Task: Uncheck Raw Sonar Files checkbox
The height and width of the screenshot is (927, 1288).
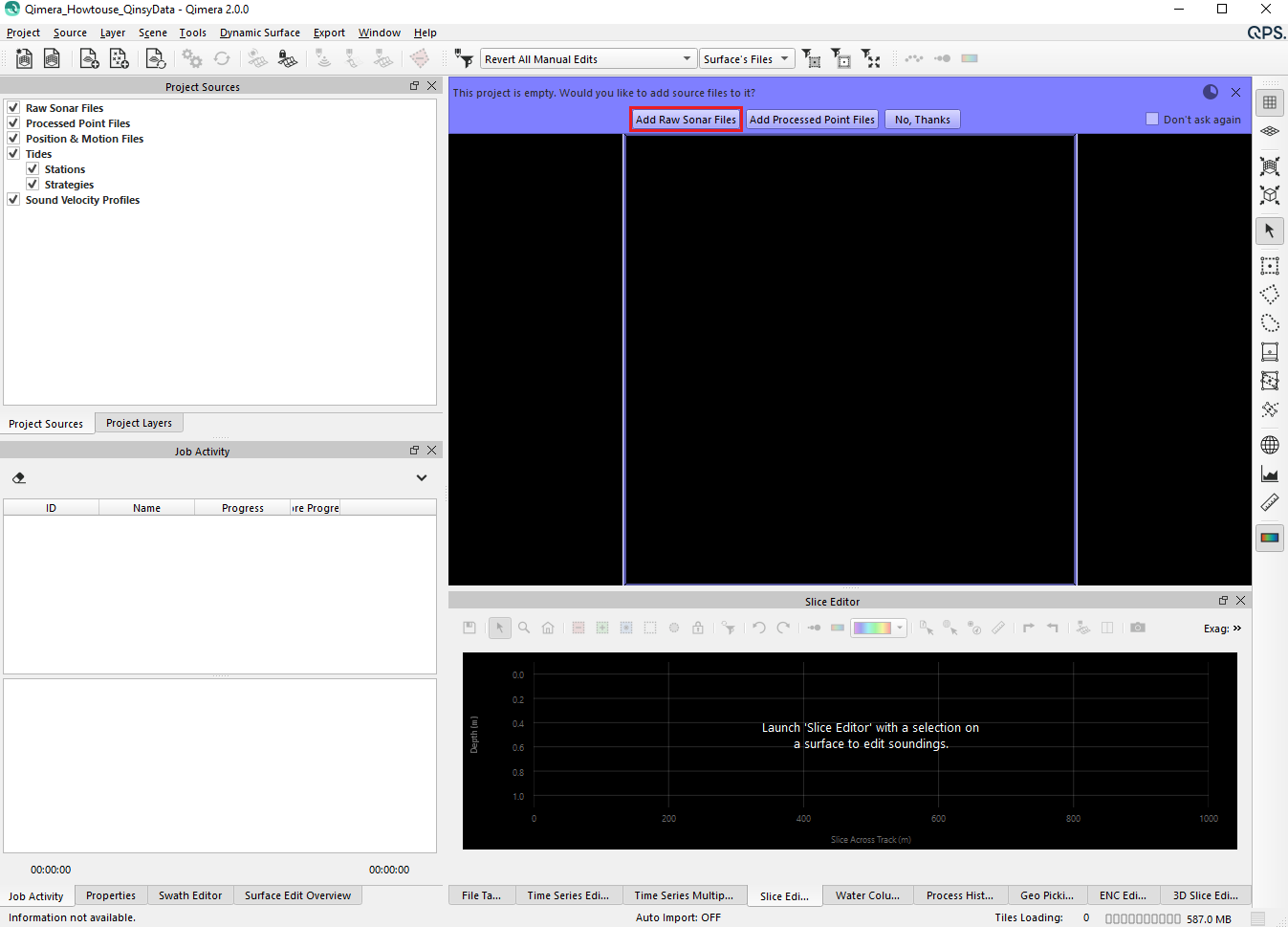Action: click(13, 108)
